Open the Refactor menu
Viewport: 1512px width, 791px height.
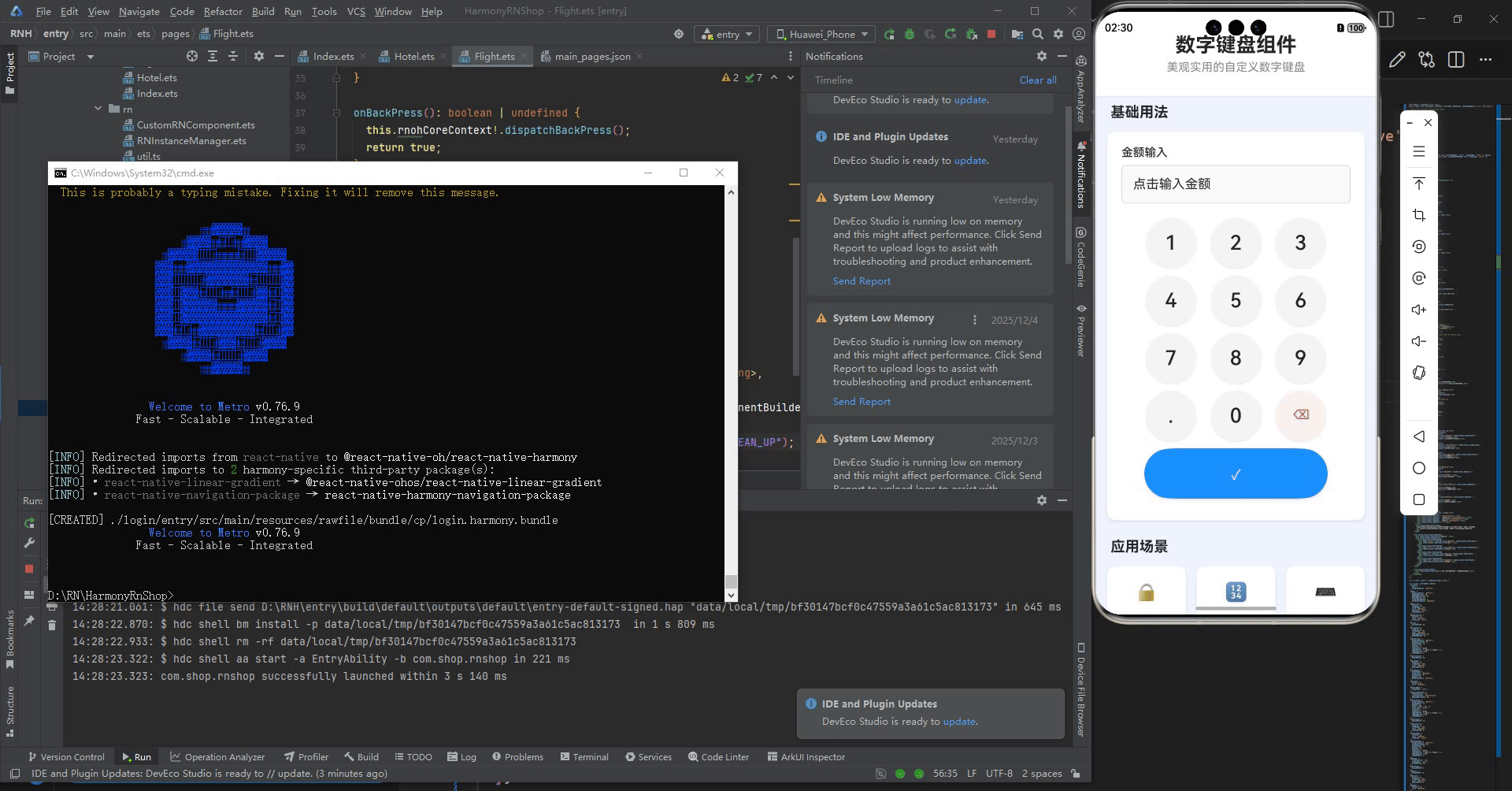point(223,11)
